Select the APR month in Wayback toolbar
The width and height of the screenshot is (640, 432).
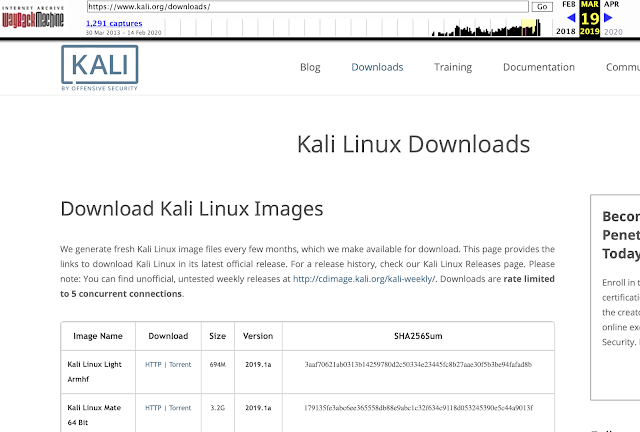point(611,4)
